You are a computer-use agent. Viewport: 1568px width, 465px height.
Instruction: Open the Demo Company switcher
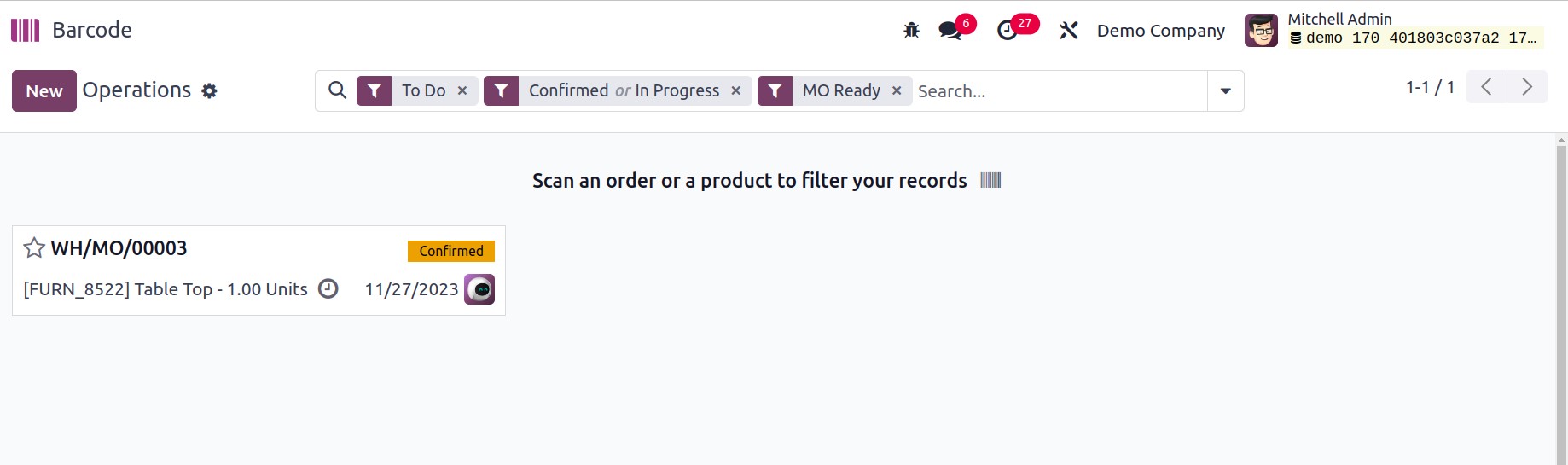[1160, 31]
